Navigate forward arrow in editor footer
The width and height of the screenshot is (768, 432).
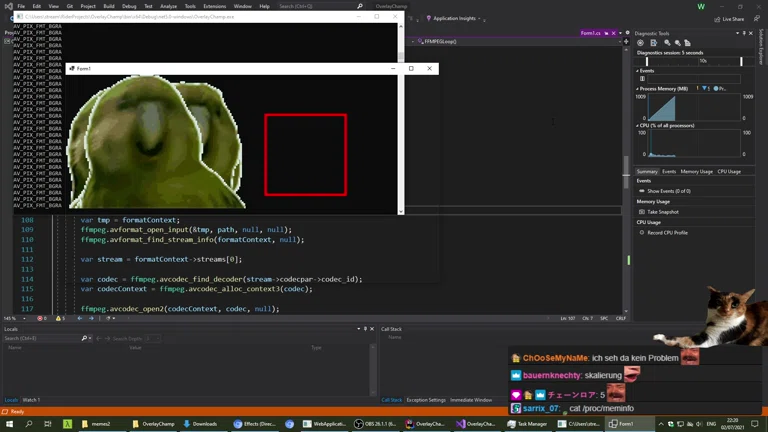click(91, 318)
